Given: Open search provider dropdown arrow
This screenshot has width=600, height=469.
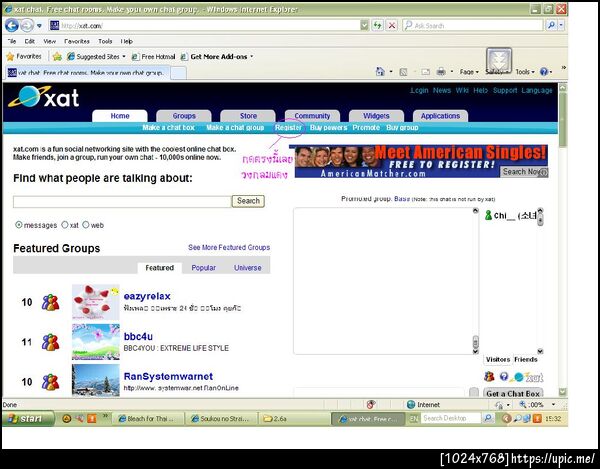Looking at the screenshot, I should point(561,26).
